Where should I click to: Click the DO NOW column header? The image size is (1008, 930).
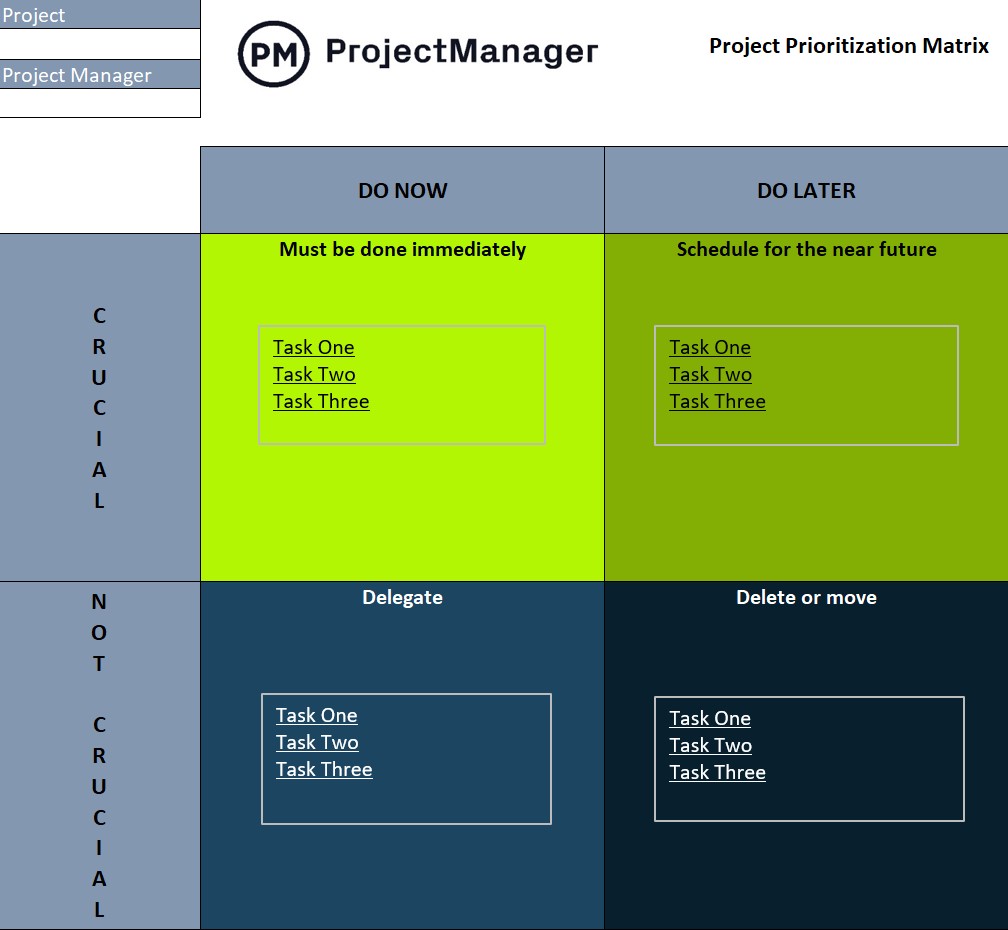pos(402,190)
